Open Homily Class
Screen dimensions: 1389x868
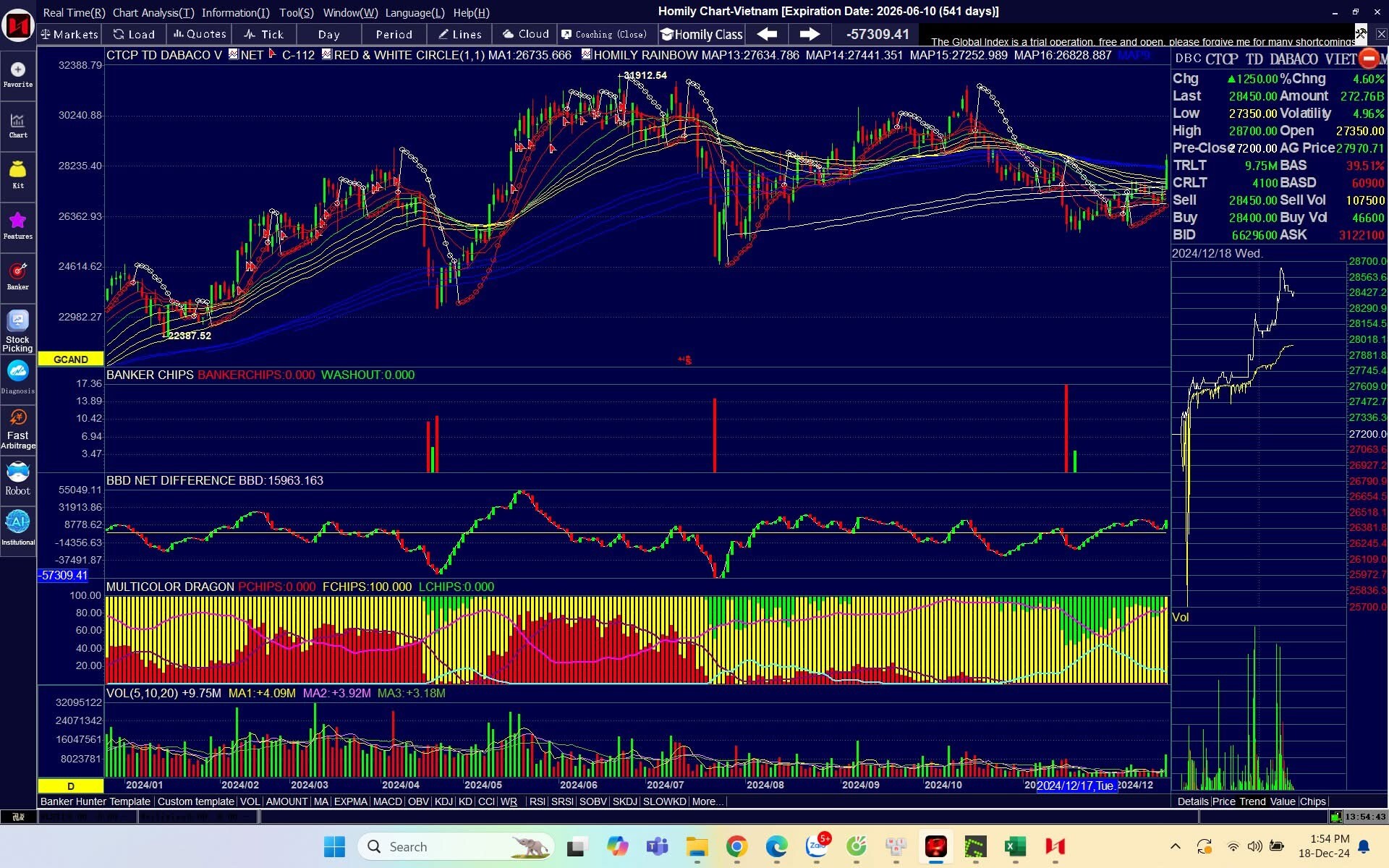pyautogui.click(x=702, y=34)
